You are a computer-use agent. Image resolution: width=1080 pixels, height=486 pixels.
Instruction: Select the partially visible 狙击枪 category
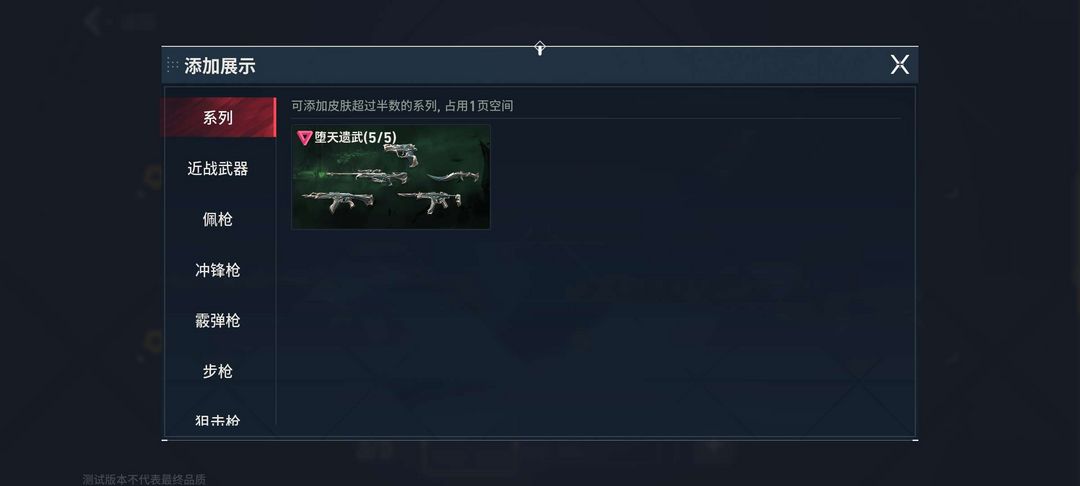[x=218, y=419]
